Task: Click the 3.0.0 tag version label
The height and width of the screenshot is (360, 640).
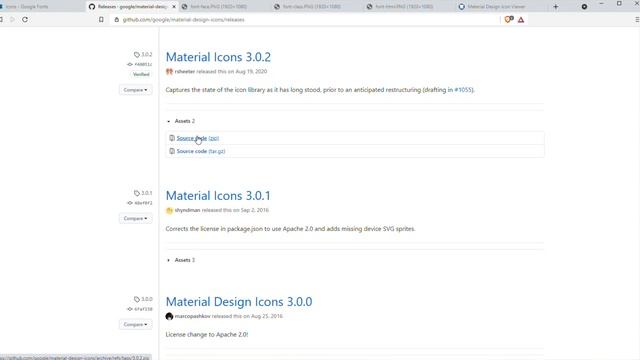Action: pyautogui.click(x=147, y=299)
